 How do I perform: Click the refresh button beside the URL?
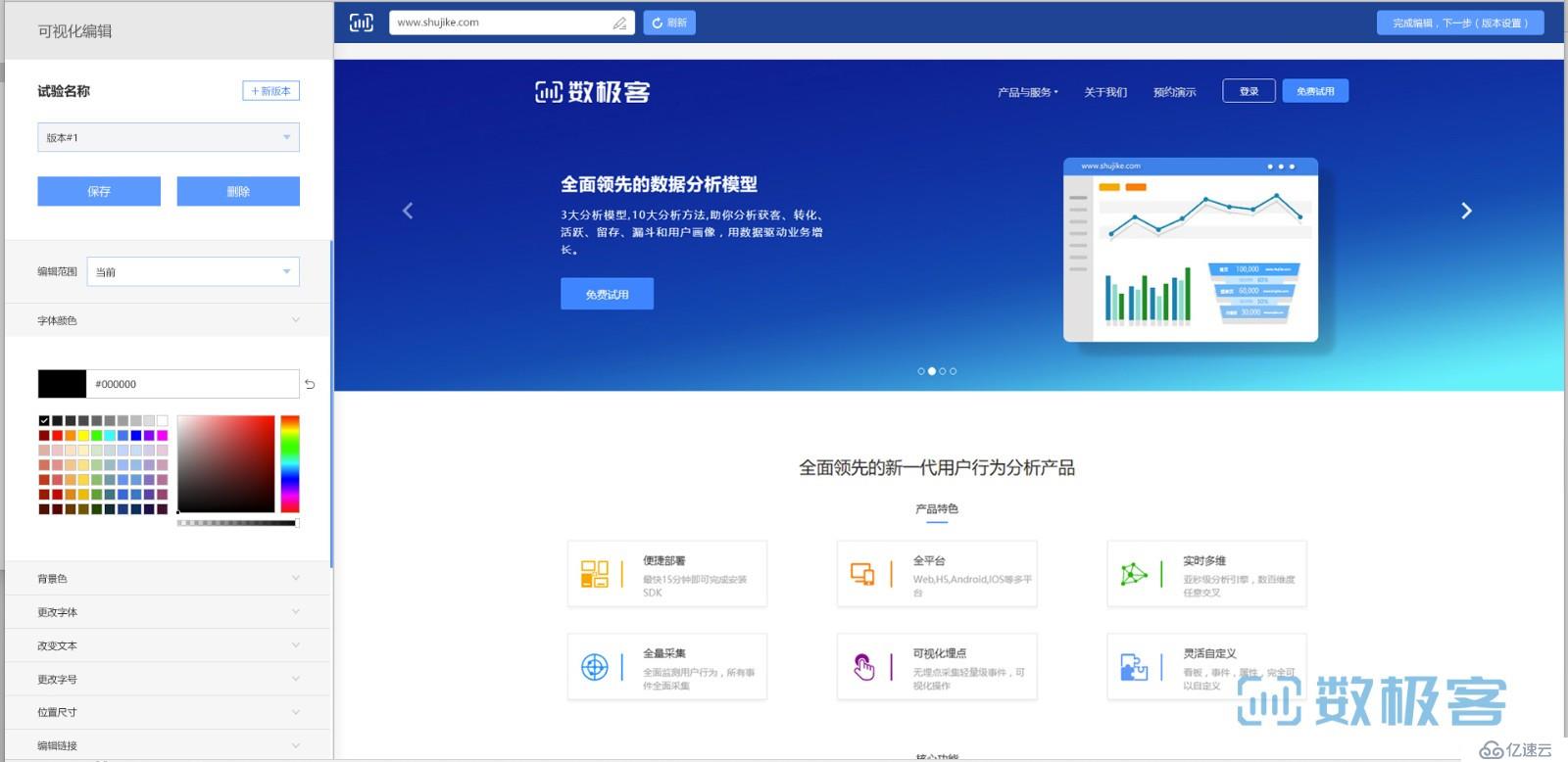pyautogui.click(x=669, y=23)
